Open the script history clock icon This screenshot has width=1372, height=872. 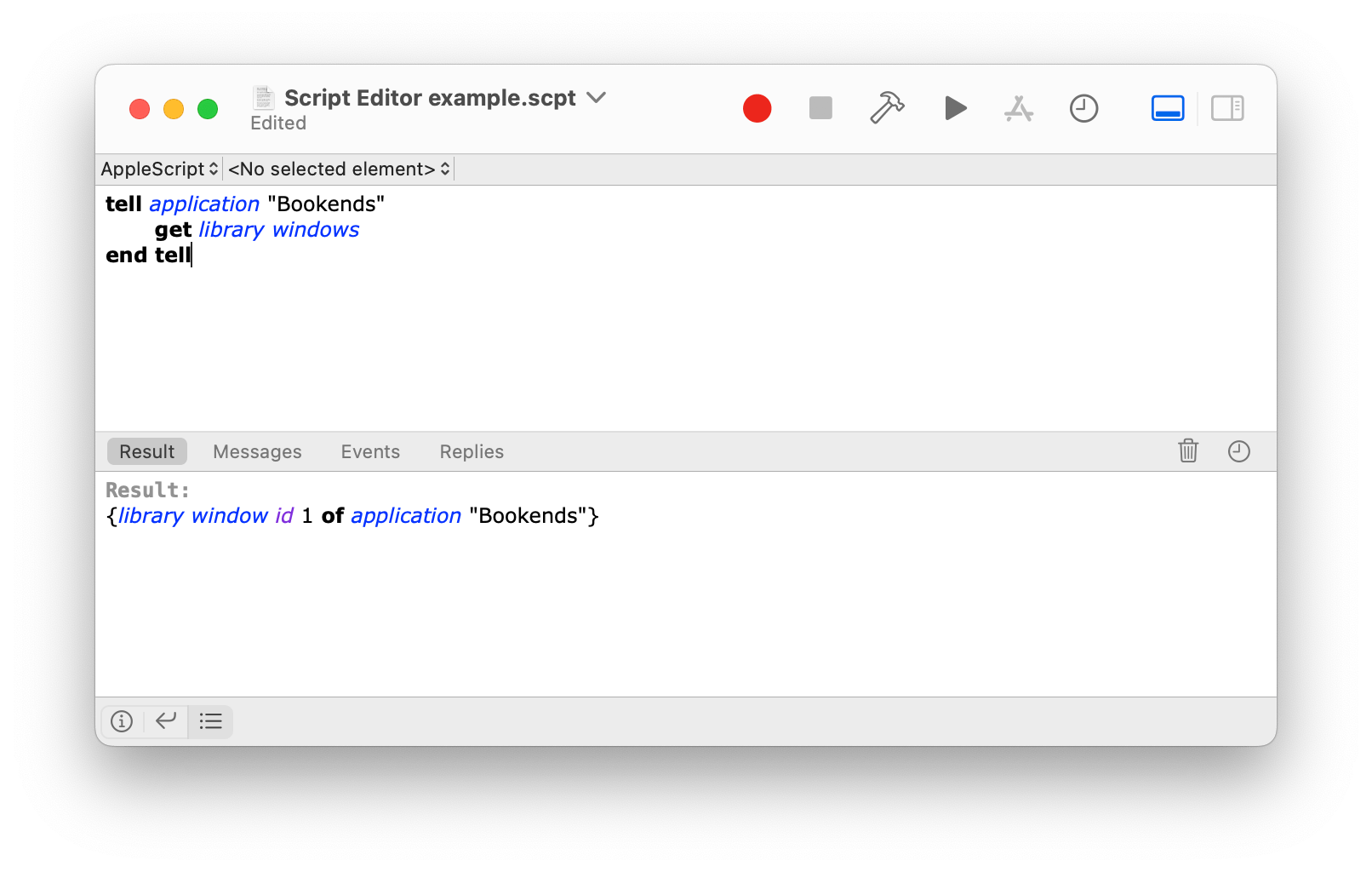tap(1083, 108)
